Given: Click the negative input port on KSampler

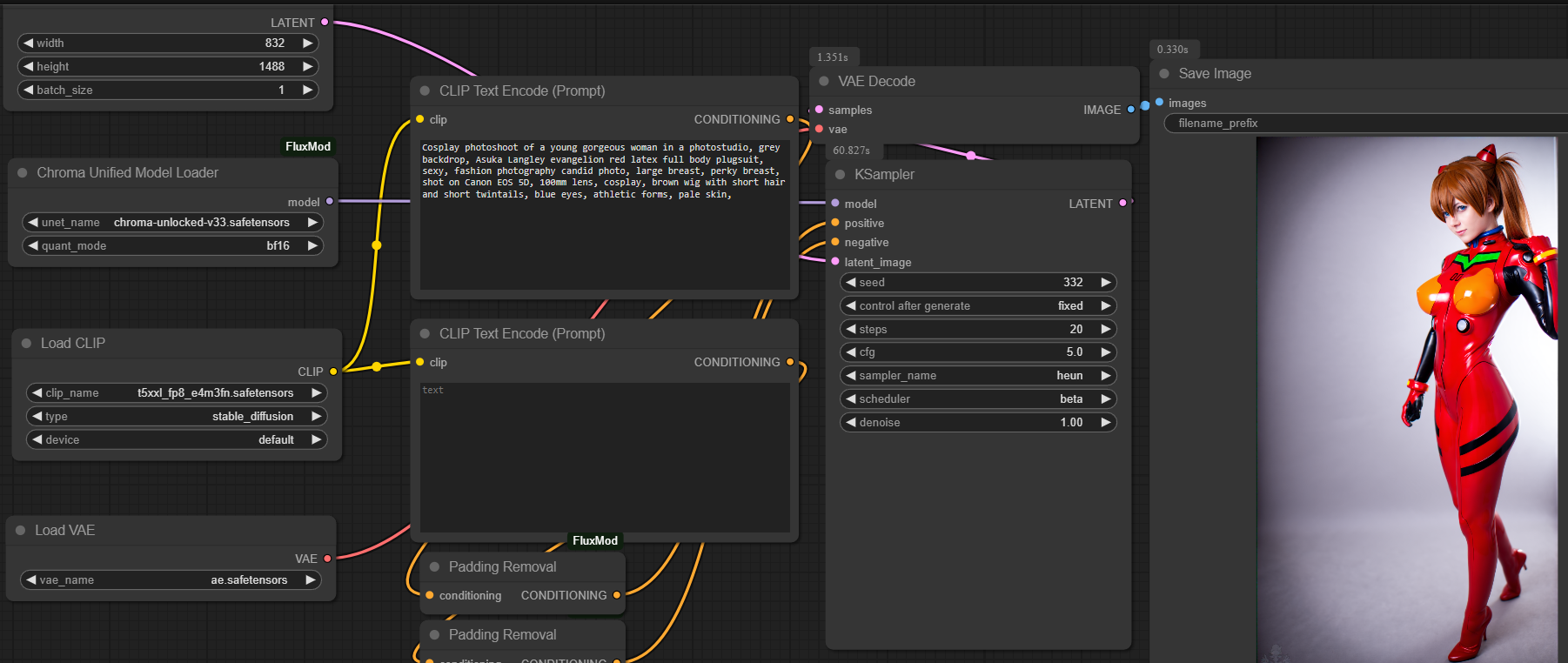Looking at the screenshot, I should click(835, 242).
